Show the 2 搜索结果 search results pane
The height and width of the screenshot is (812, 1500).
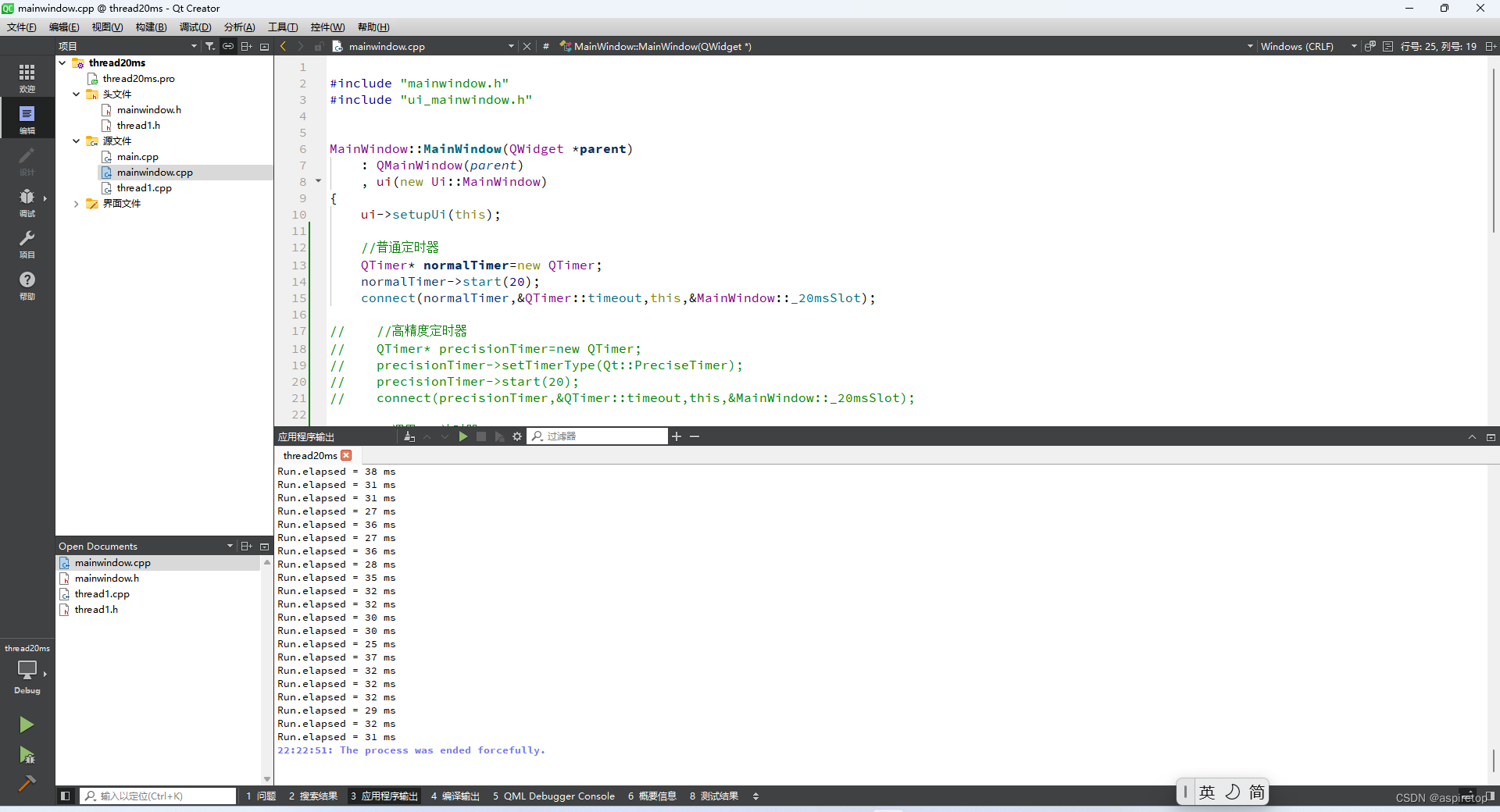(x=312, y=796)
